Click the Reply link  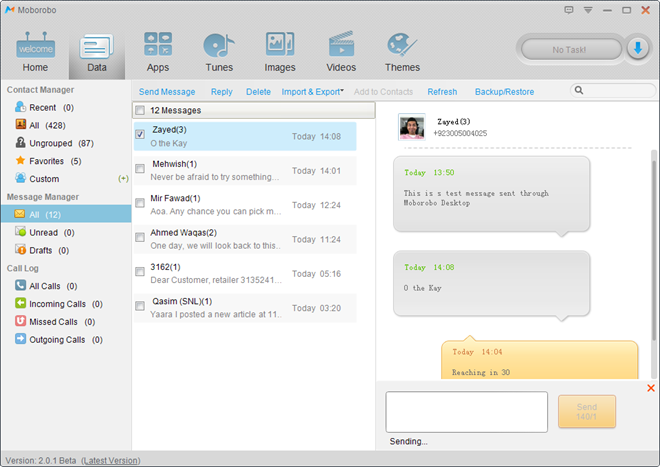(x=221, y=92)
